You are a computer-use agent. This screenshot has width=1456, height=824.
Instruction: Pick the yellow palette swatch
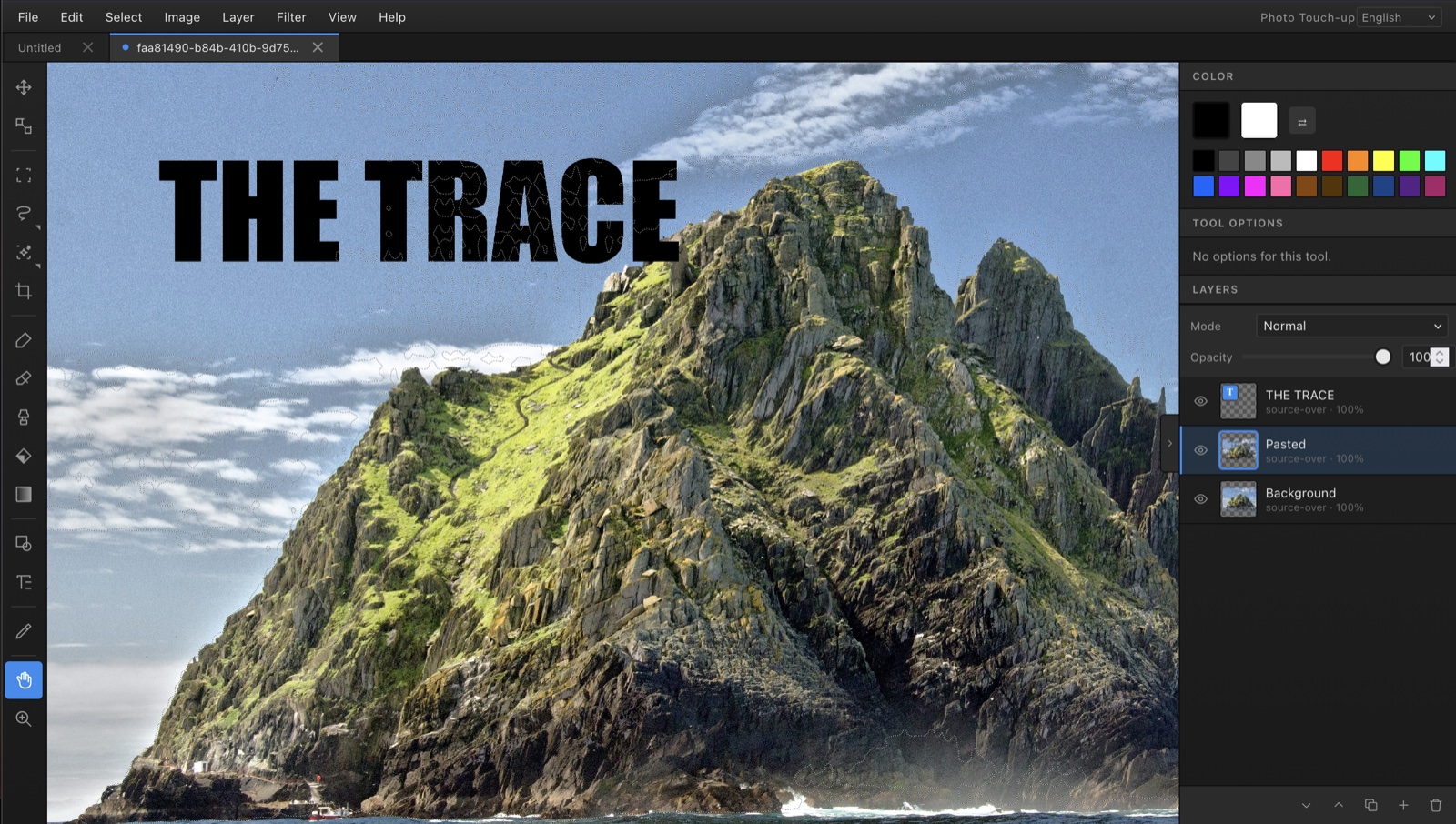coord(1383,161)
